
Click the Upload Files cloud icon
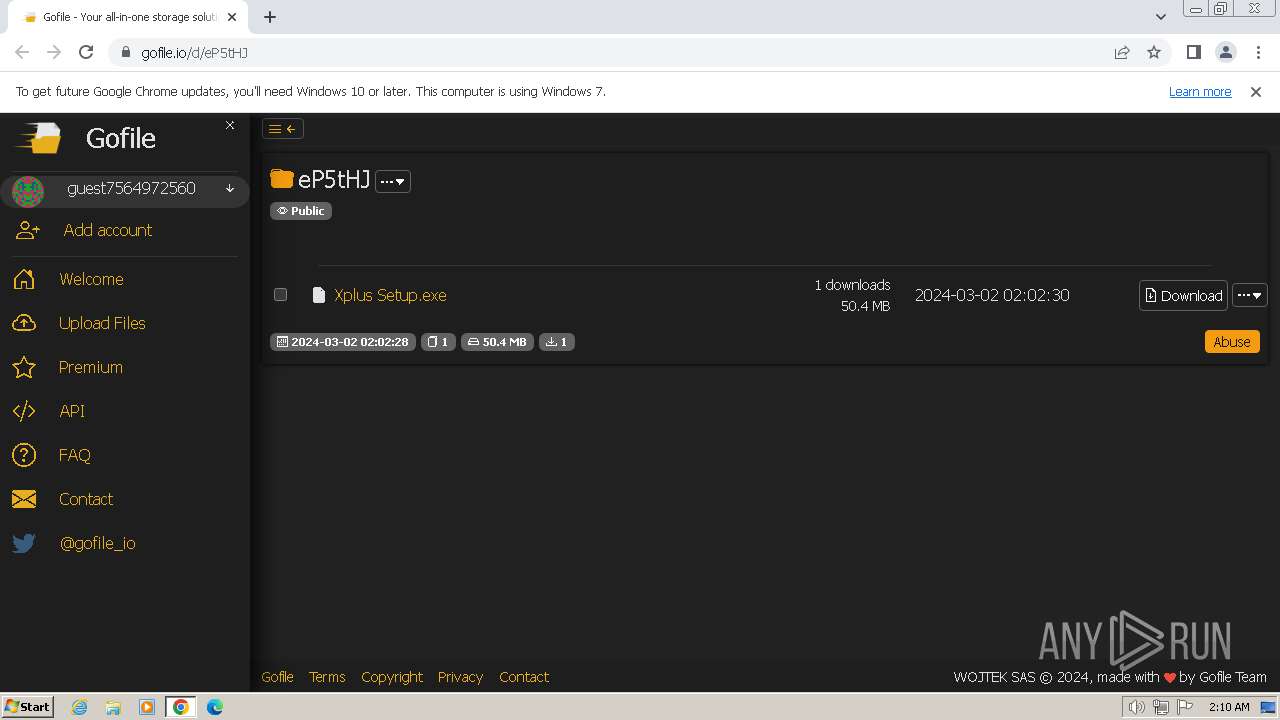(x=24, y=323)
